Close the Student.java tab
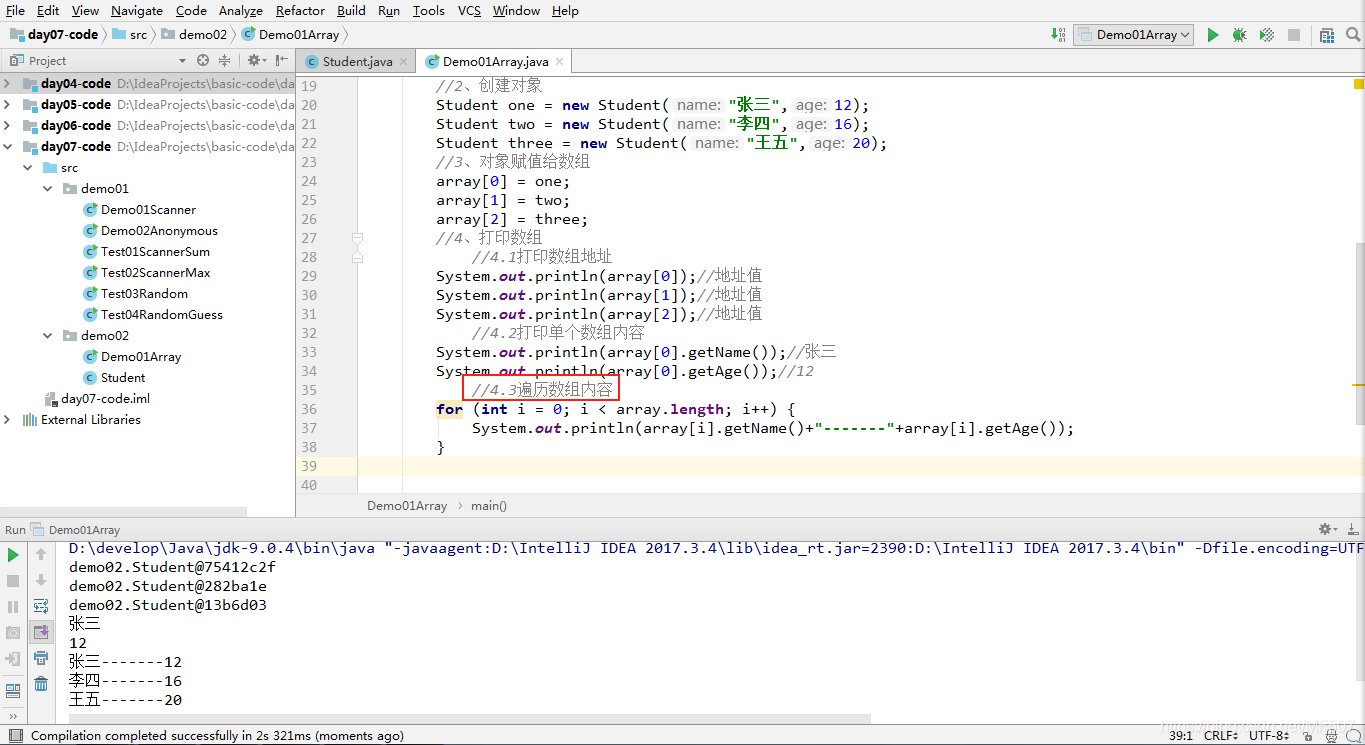Image resolution: width=1365 pixels, height=745 pixels. (404, 62)
